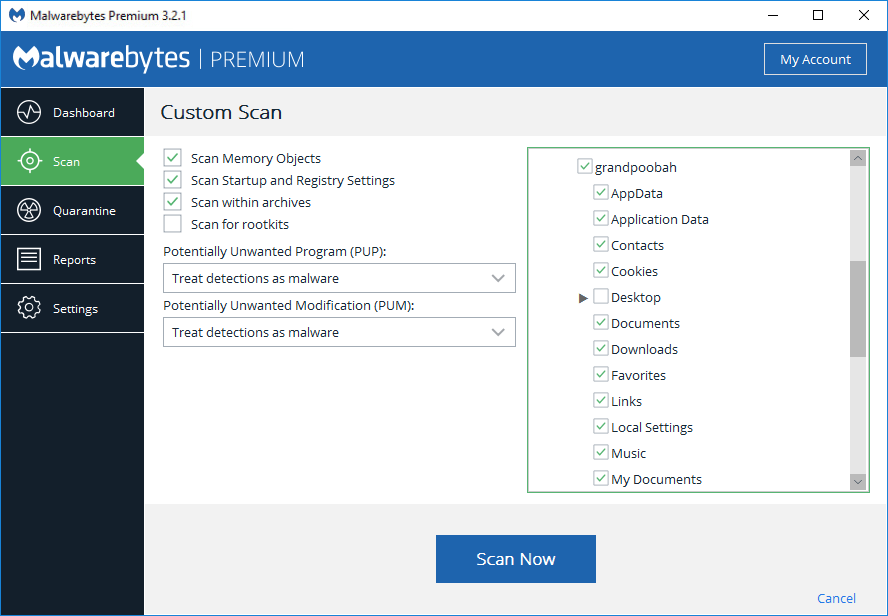Screen dimensions: 888x616
Task: Select the Favorites folder name
Action: click(x=638, y=376)
